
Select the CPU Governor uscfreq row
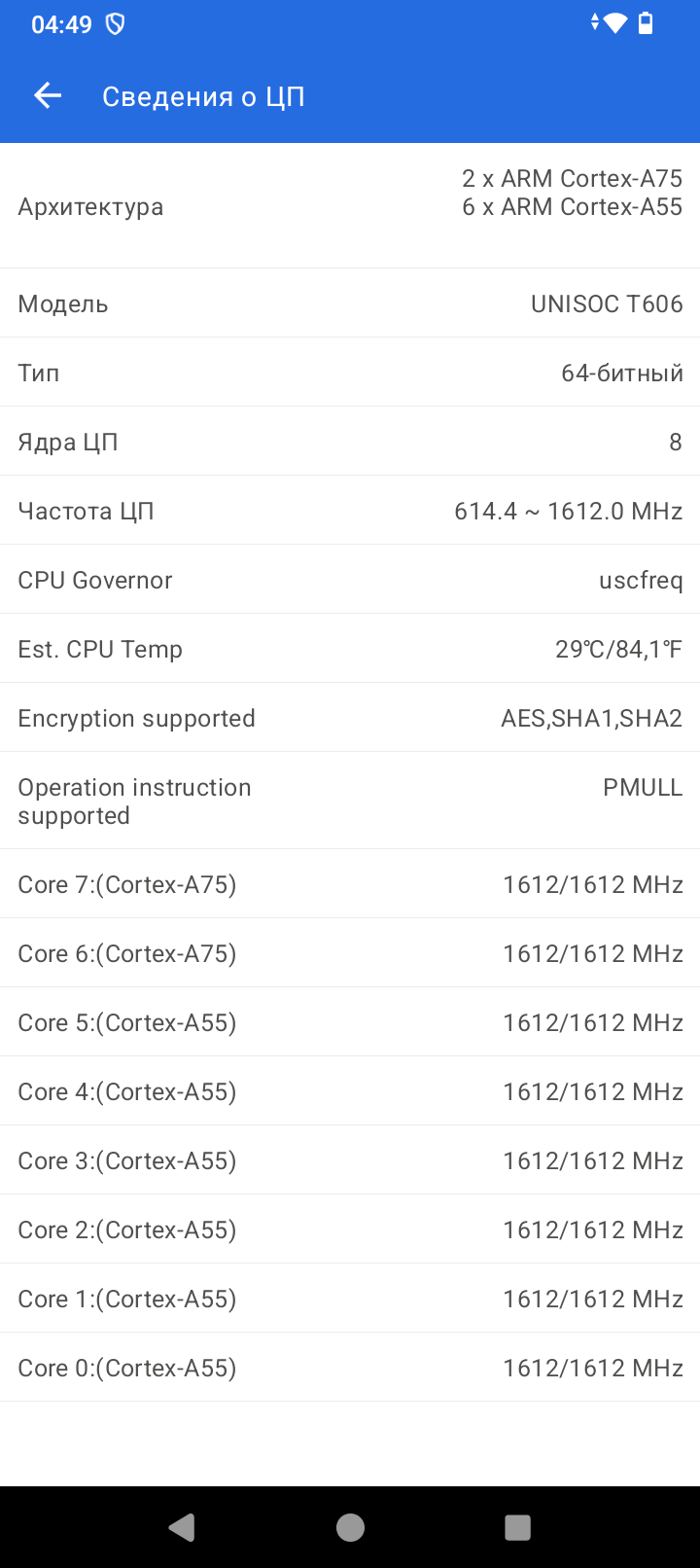pyautogui.click(x=350, y=580)
